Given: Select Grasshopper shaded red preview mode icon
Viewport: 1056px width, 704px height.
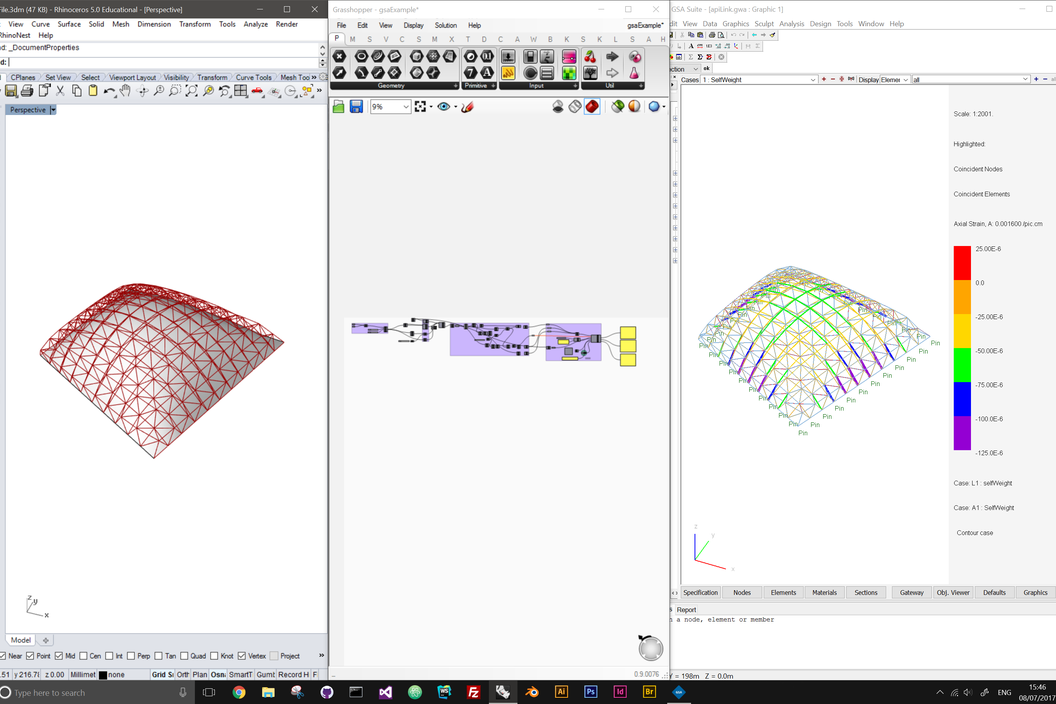Looking at the screenshot, I should [x=592, y=106].
